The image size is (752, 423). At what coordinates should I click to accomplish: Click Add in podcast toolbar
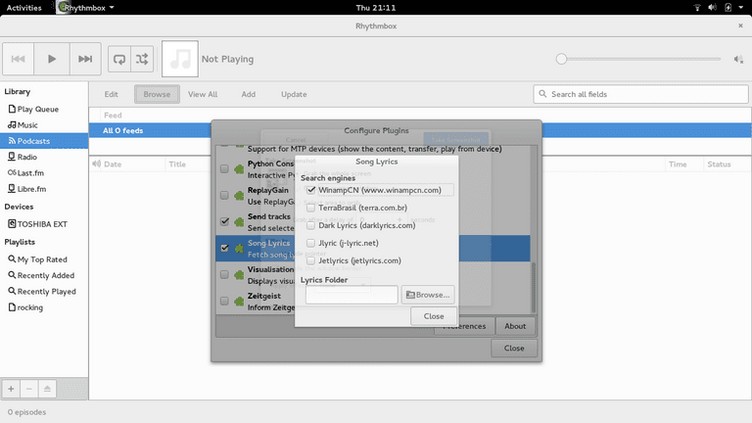pyautogui.click(x=248, y=94)
